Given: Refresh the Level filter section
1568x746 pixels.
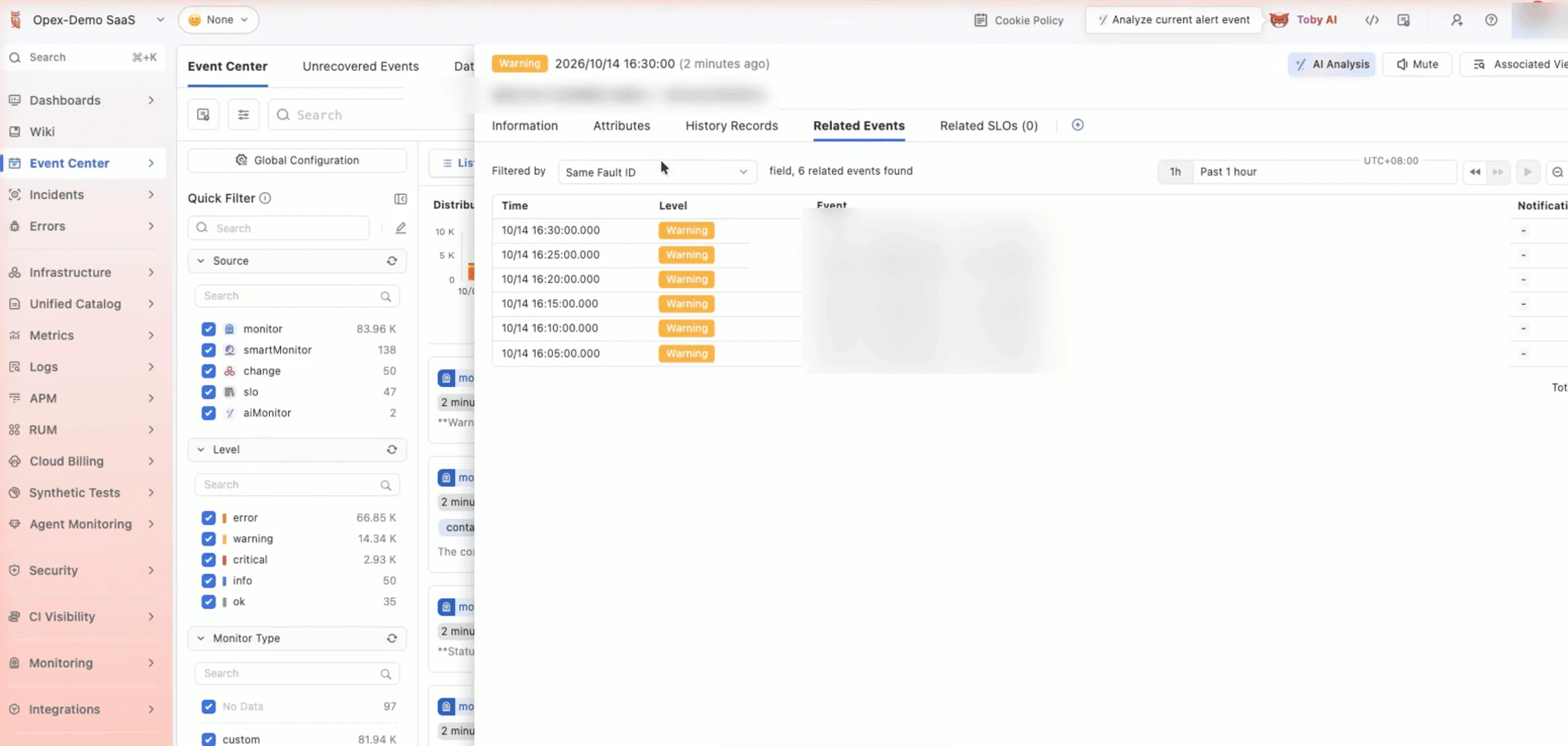Looking at the screenshot, I should click(x=392, y=449).
